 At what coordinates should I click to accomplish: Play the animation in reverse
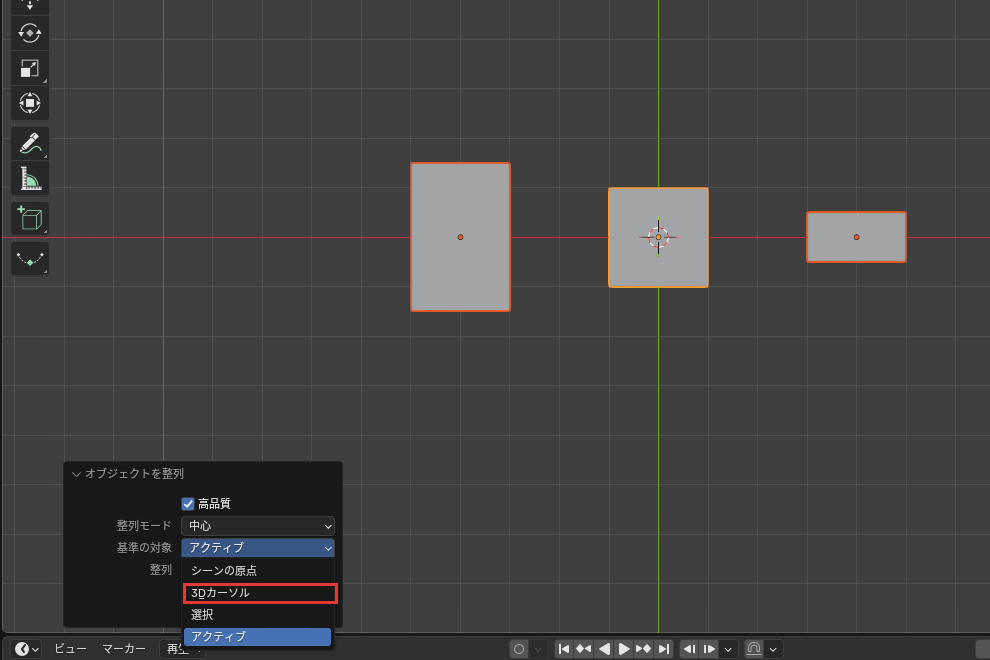(604, 649)
